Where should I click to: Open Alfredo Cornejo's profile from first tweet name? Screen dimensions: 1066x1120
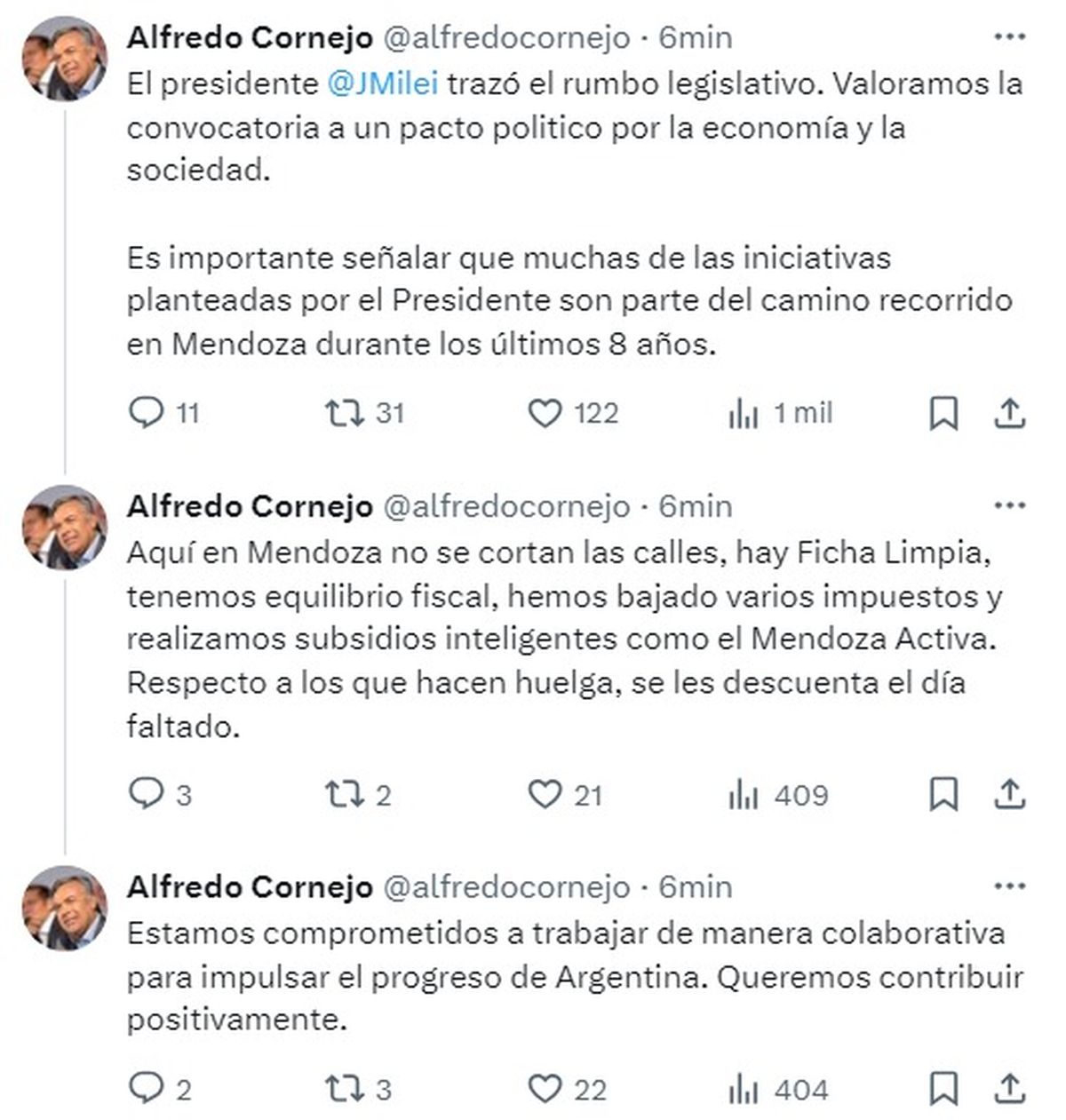(250, 37)
